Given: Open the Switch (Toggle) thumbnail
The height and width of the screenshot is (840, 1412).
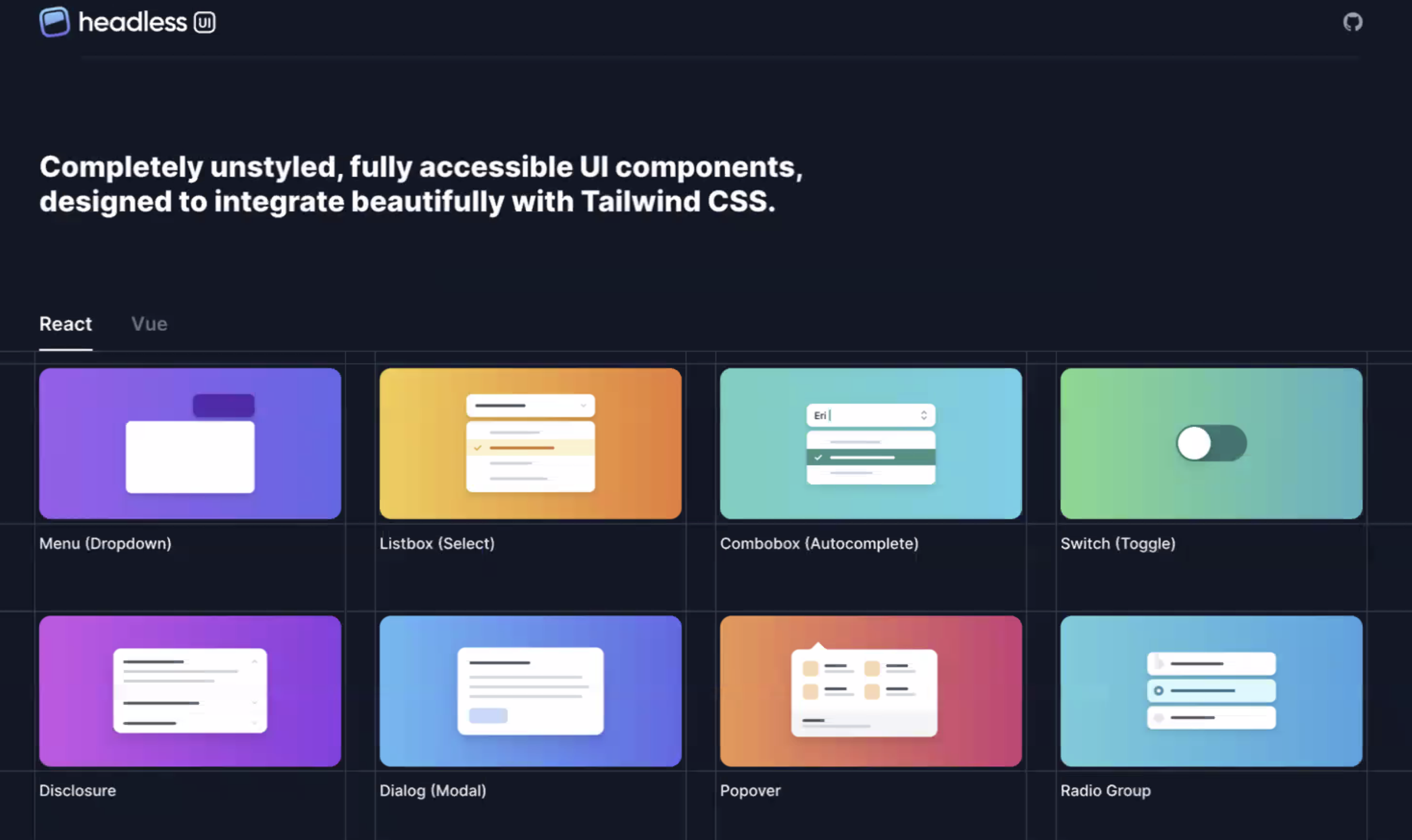Looking at the screenshot, I should click(1211, 443).
